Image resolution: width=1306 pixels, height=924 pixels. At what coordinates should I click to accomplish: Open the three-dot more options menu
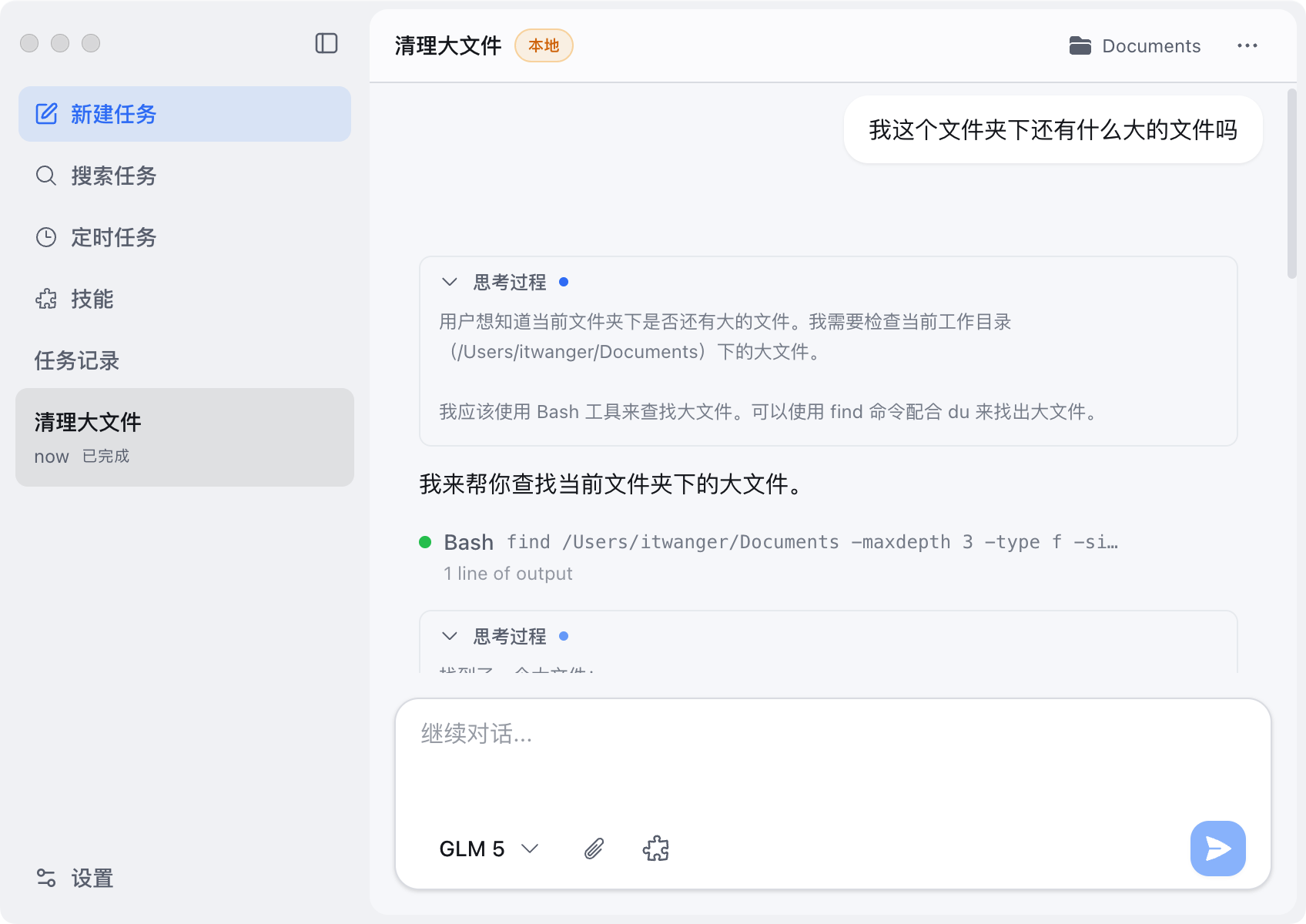click(x=1247, y=46)
